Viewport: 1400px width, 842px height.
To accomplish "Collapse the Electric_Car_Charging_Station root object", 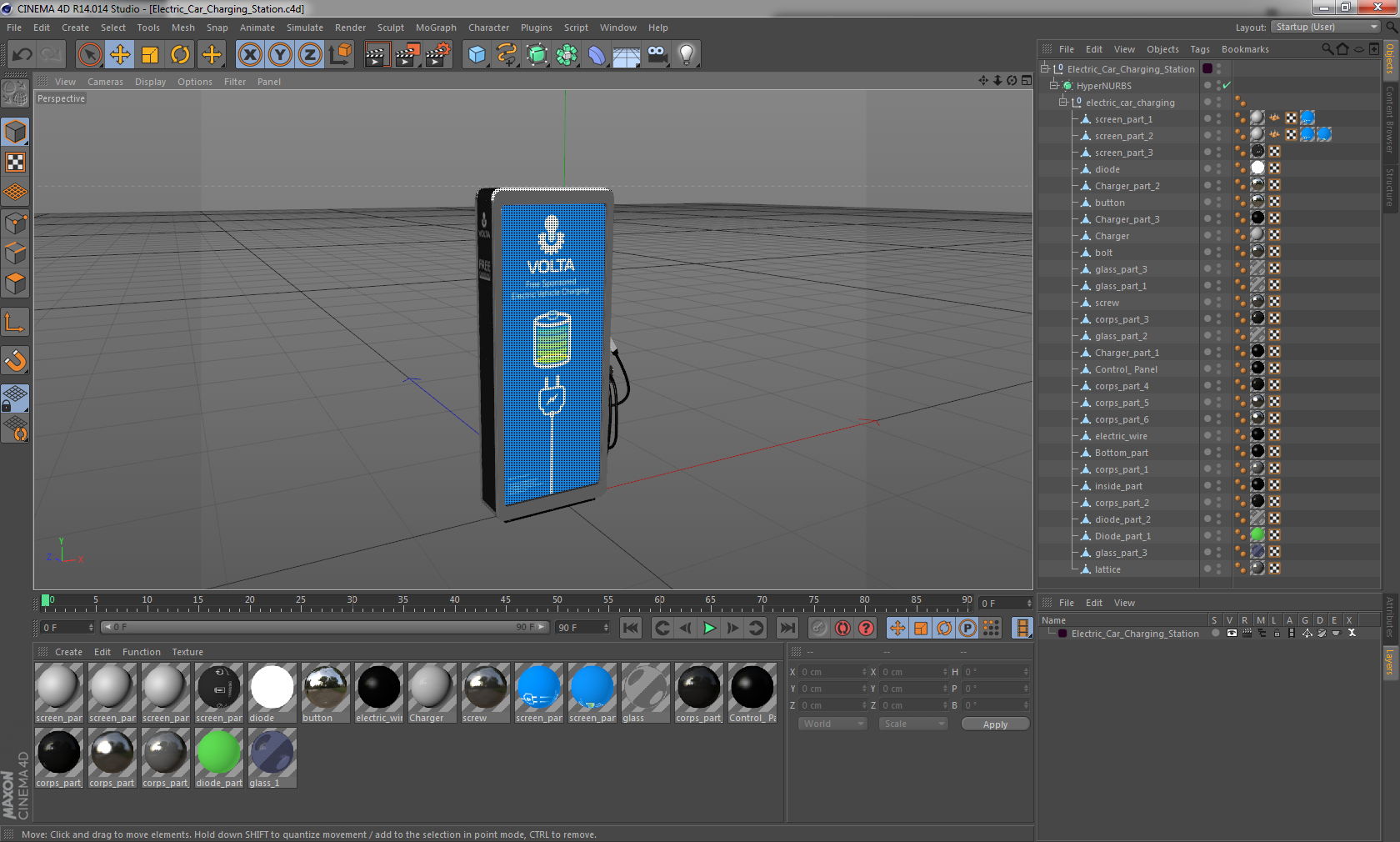I will [1044, 69].
